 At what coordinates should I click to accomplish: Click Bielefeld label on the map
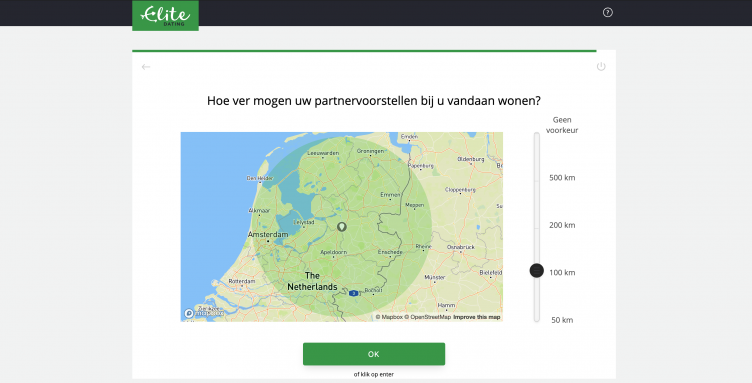[491, 273]
